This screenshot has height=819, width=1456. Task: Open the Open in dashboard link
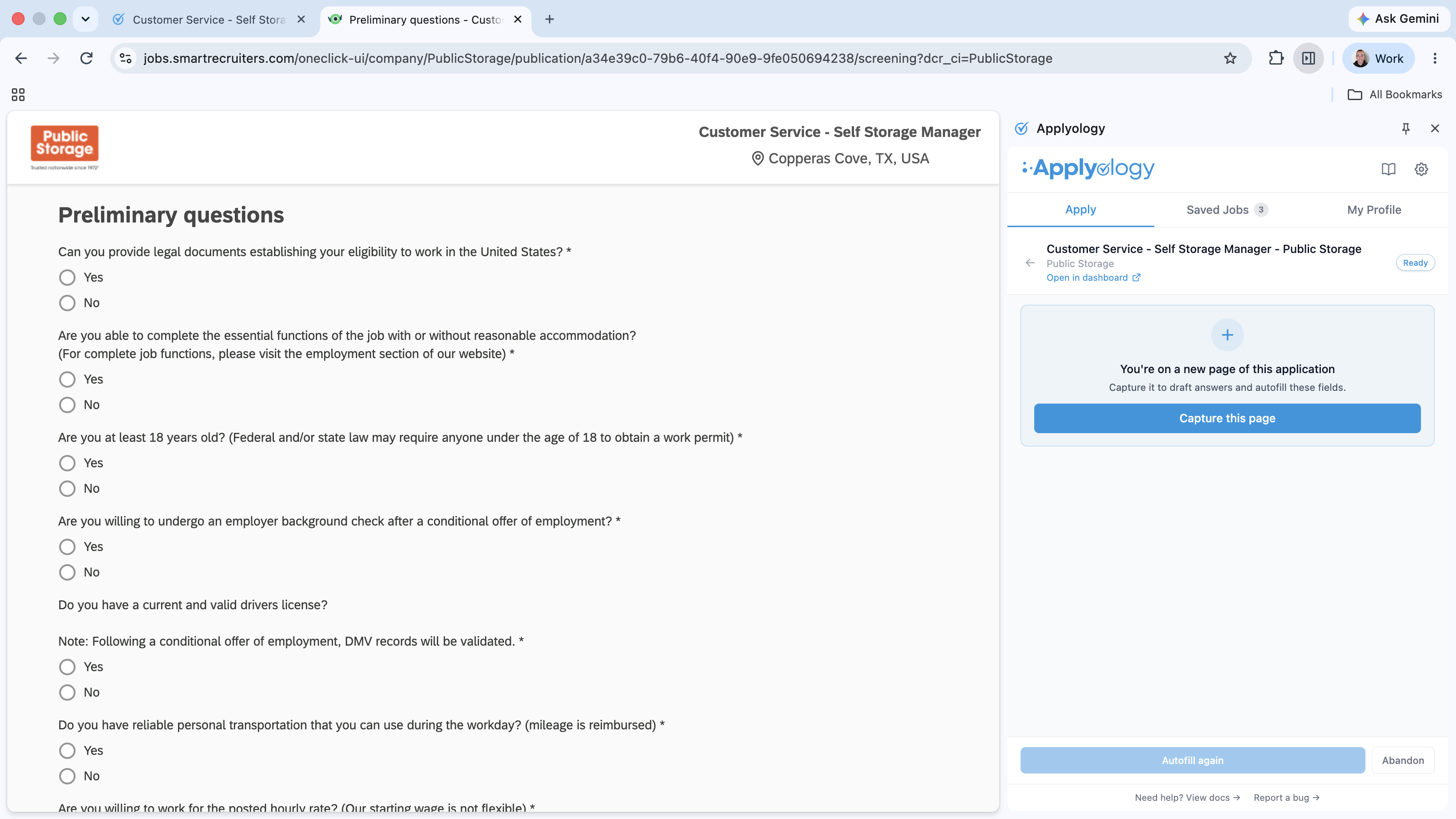point(1093,278)
